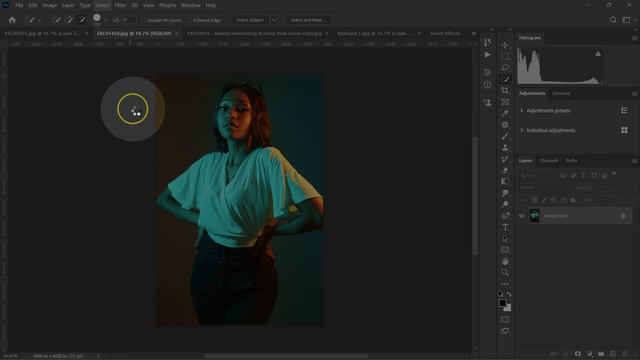Open the Edit Toolbar three-dots menu
640x360 pixels.
(x=505, y=284)
